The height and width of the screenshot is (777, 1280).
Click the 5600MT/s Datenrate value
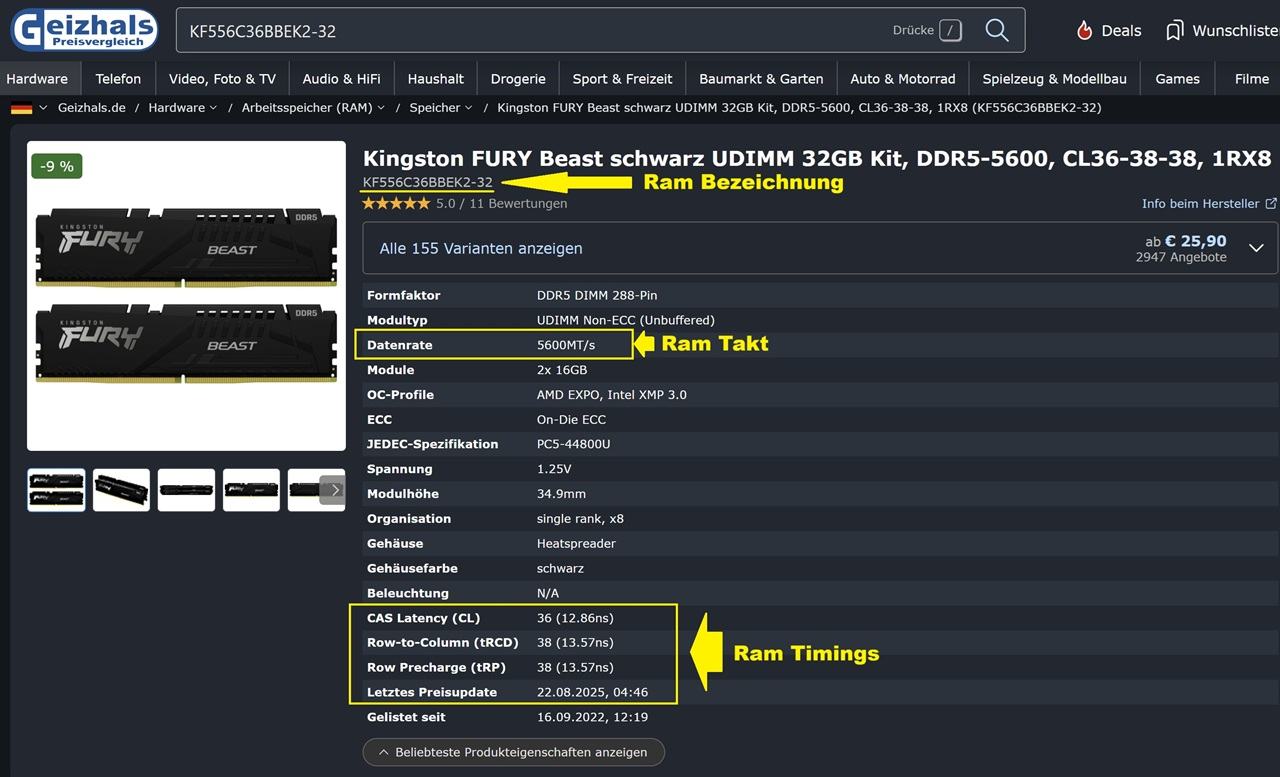point(566,345)
